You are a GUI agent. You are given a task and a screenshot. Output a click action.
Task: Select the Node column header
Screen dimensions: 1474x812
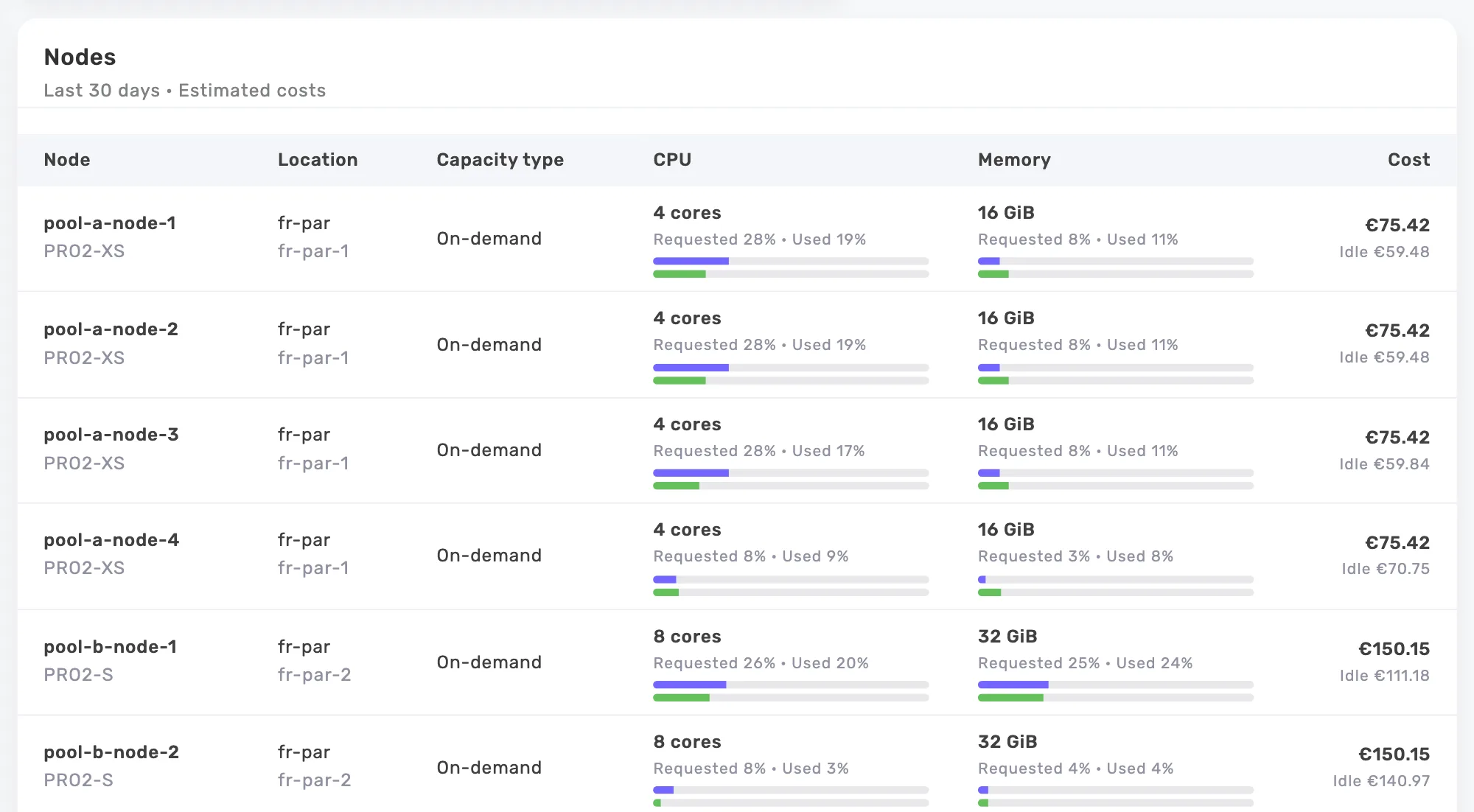point(67,160)
